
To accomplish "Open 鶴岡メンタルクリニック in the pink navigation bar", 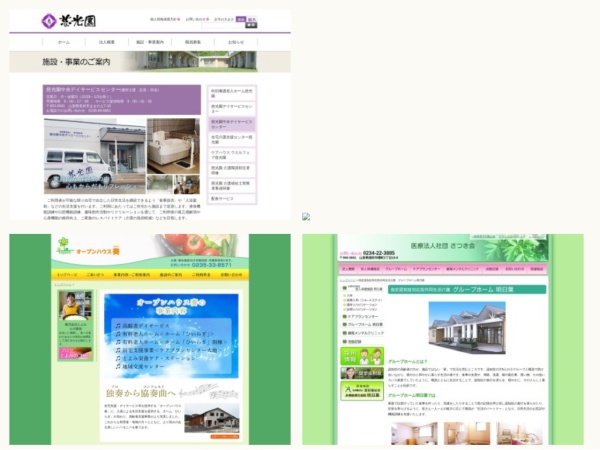I will point(462,269).
